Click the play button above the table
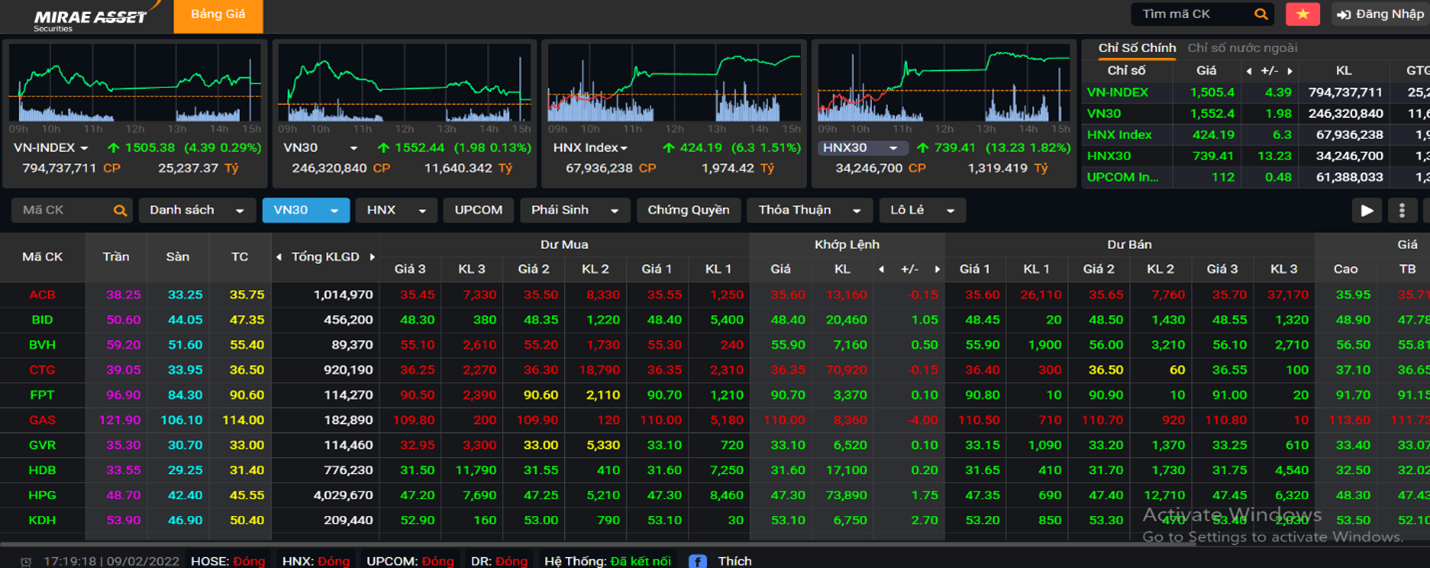 pos(1367,210)
